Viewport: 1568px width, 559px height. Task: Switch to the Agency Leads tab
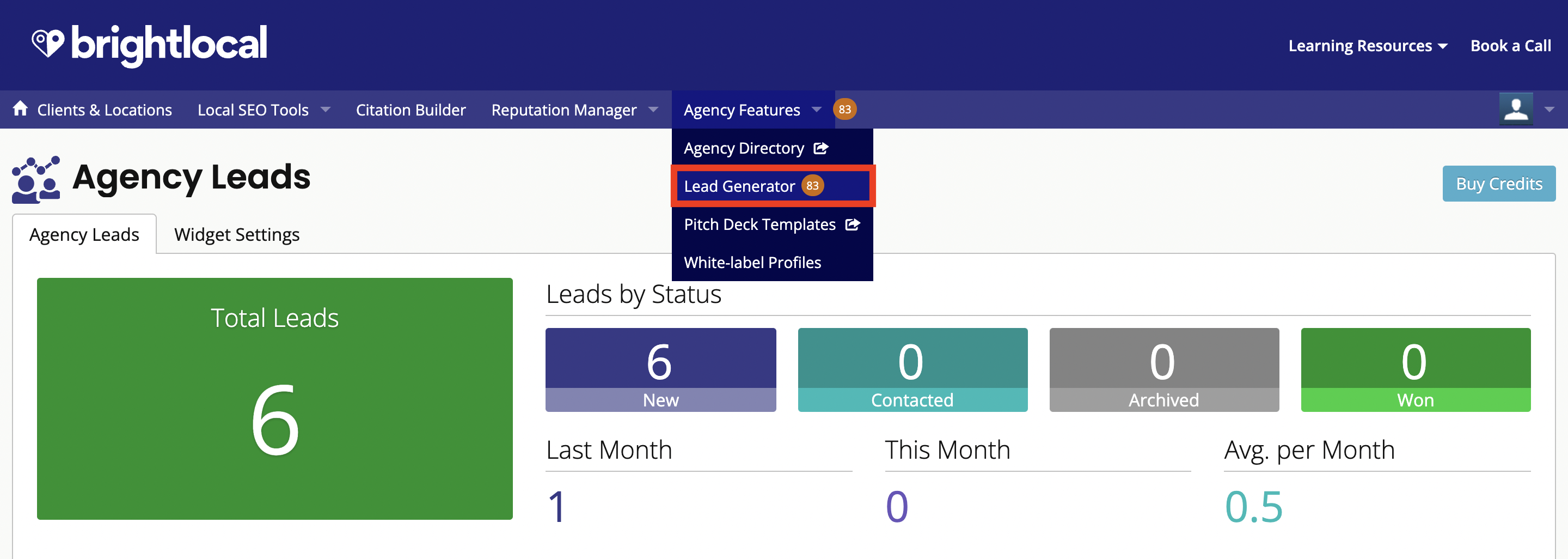(84, 234)
